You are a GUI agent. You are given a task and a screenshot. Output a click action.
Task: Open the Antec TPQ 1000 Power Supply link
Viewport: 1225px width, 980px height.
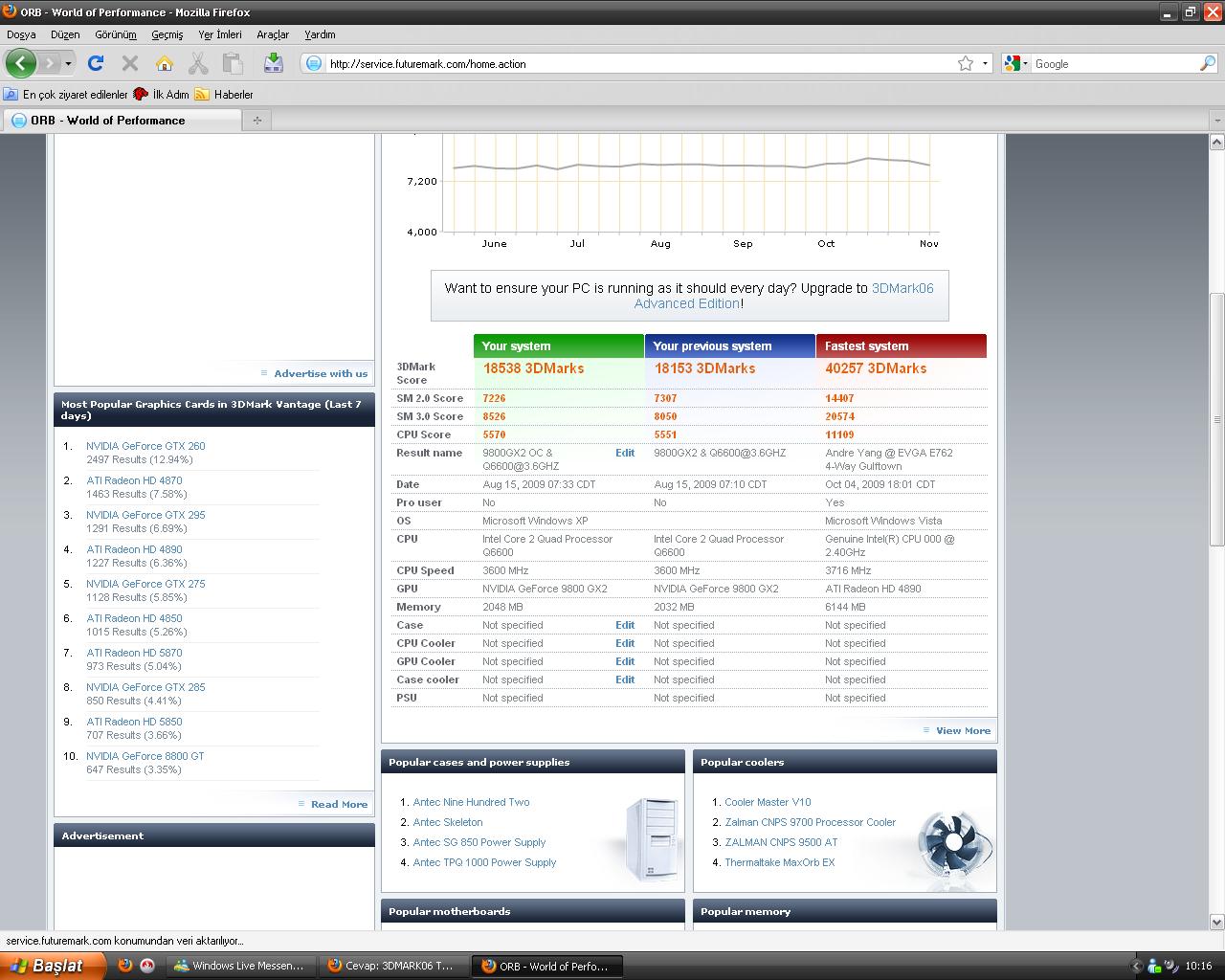click(x=484, y=862)
